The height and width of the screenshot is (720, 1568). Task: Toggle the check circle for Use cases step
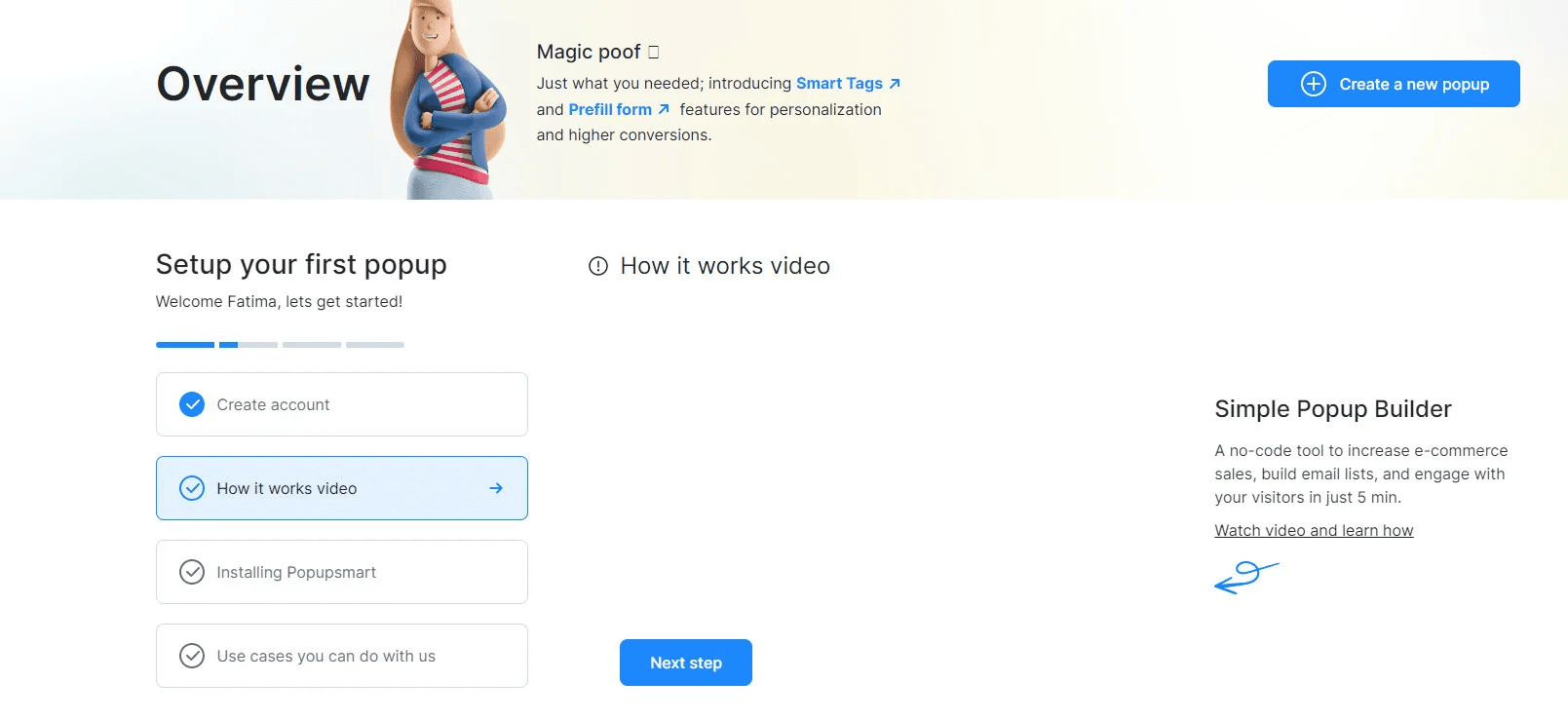(x=192, y=656)
